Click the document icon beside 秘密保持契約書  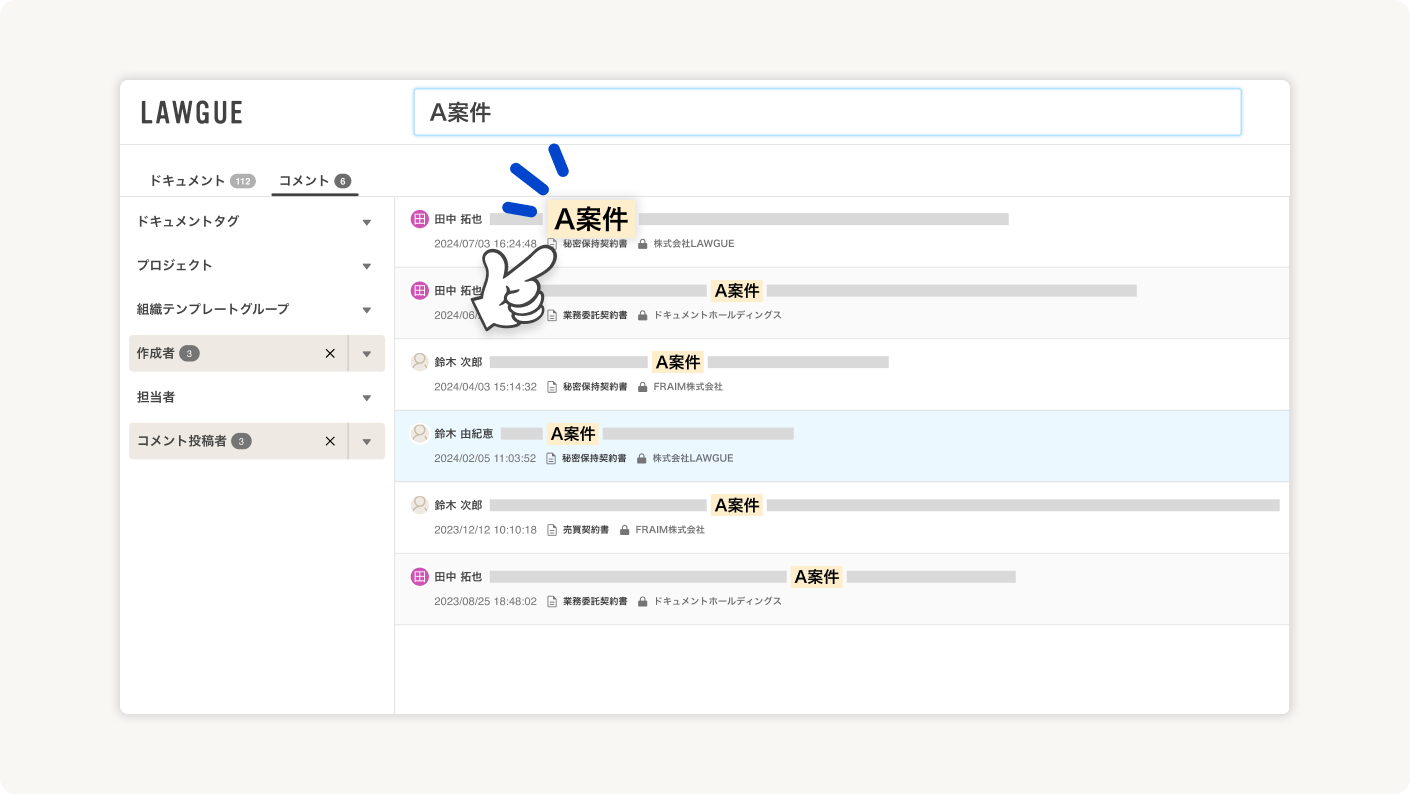tap(551, 243)
